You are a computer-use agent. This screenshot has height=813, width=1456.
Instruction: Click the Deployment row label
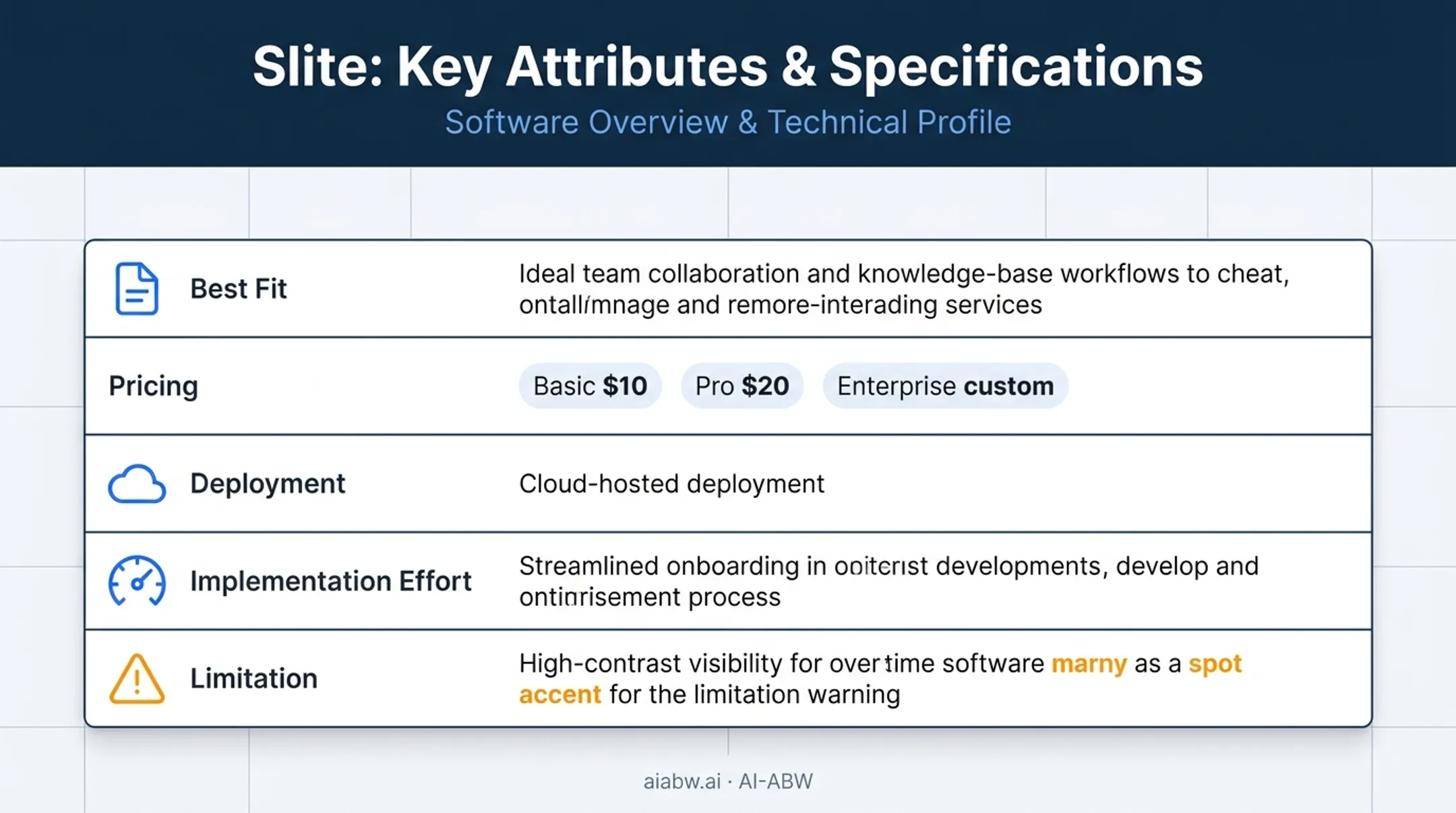tap(268, 484)
